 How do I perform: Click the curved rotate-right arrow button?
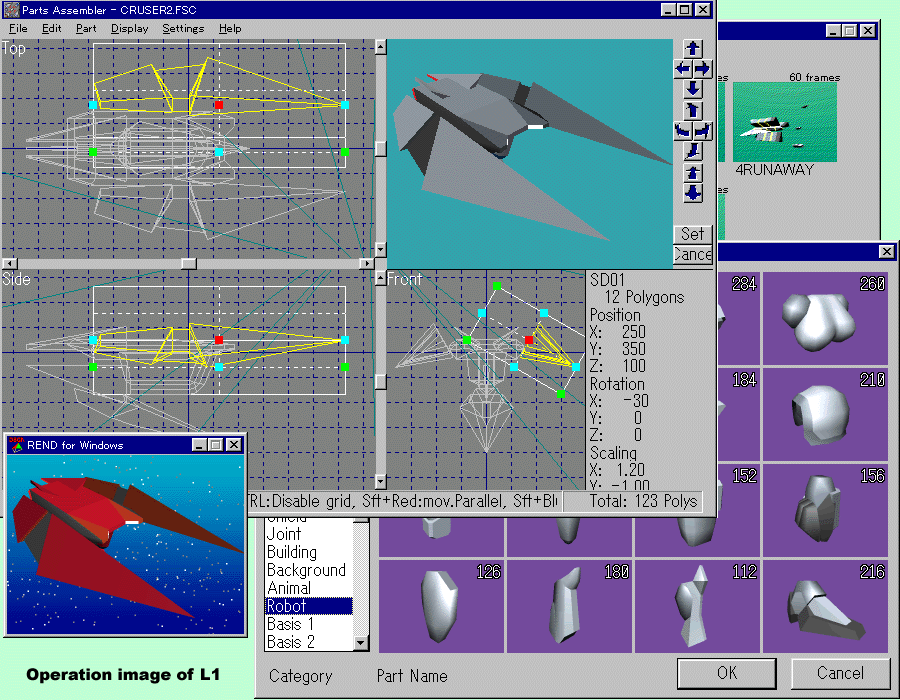click(x=703, y=130)
